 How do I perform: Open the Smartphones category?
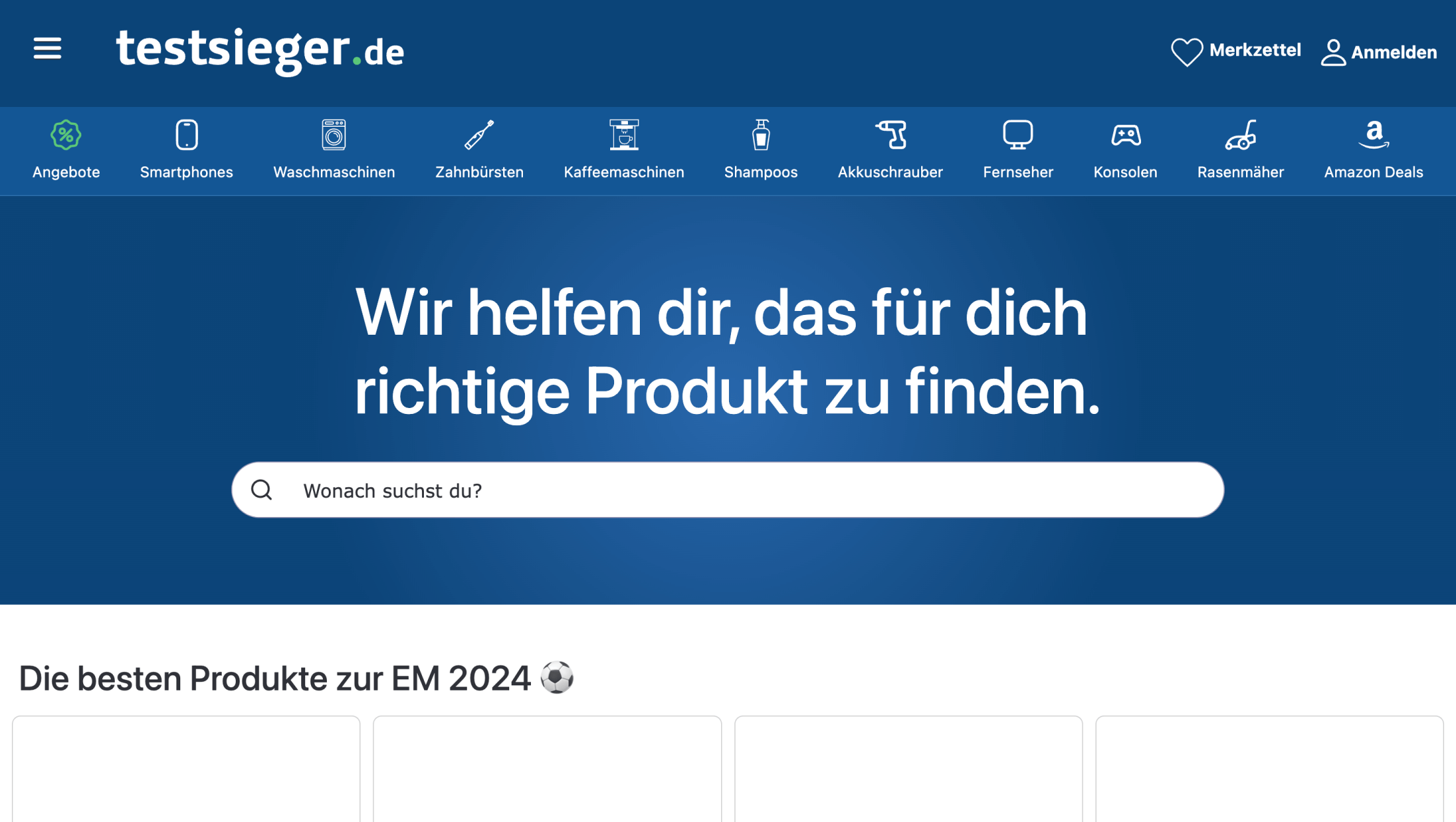click(186, 172)
